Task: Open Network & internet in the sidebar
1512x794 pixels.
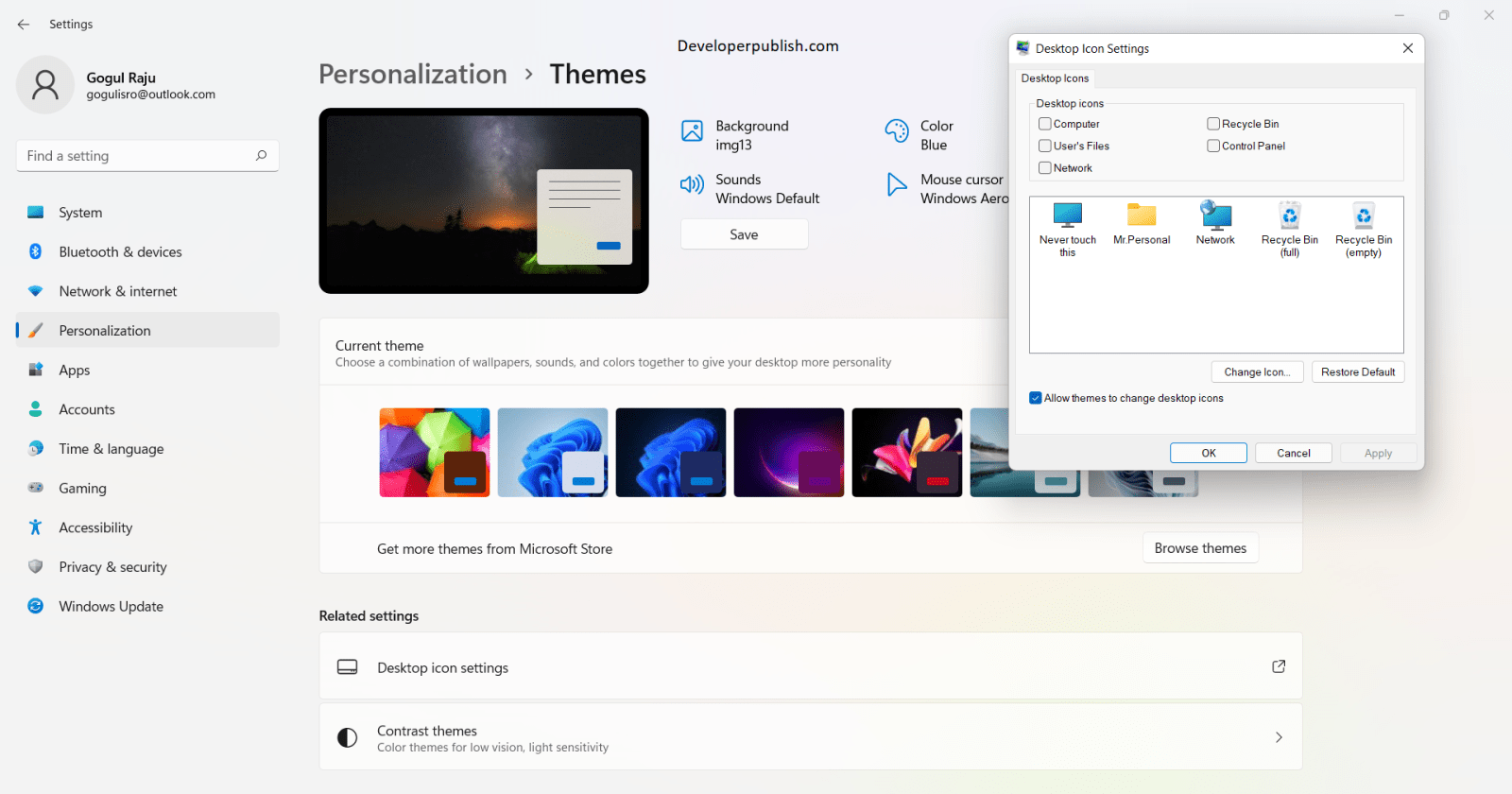Action: tap(147, 291)
